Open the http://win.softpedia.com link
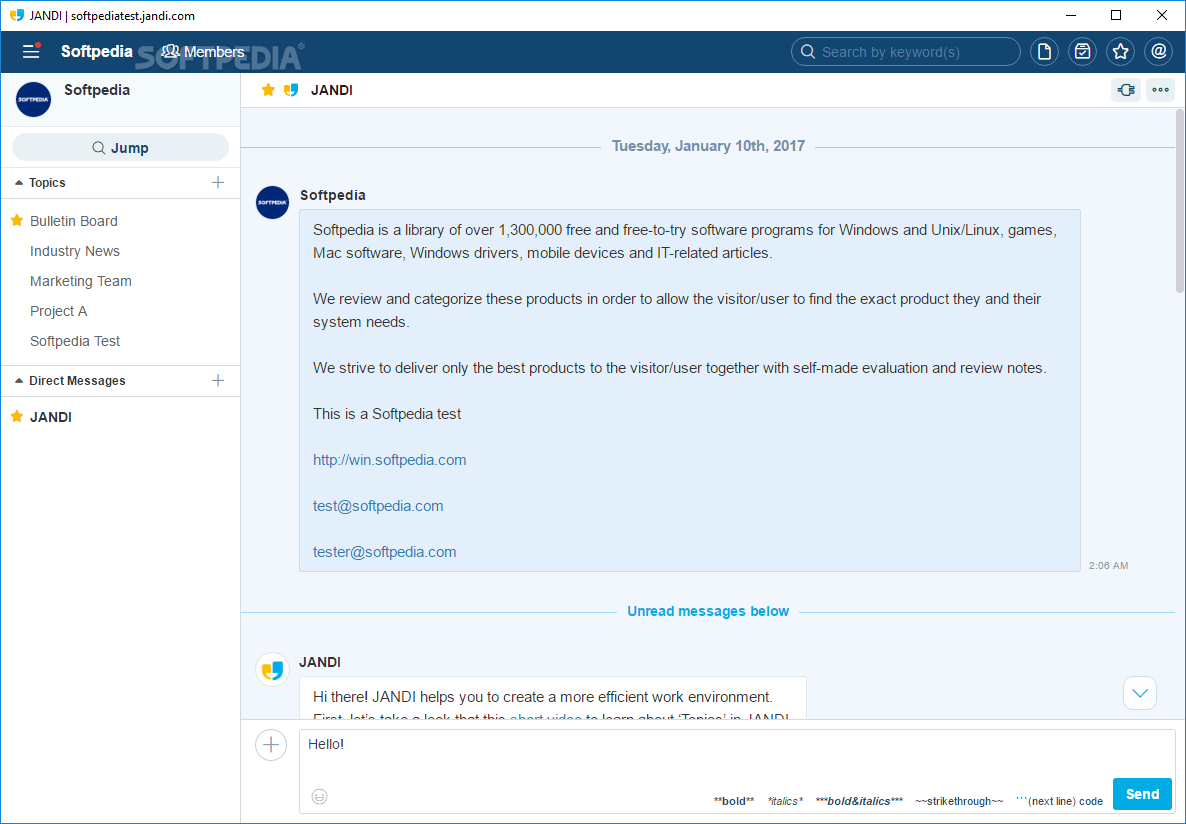1186x824 pixels. coord(390,460)
